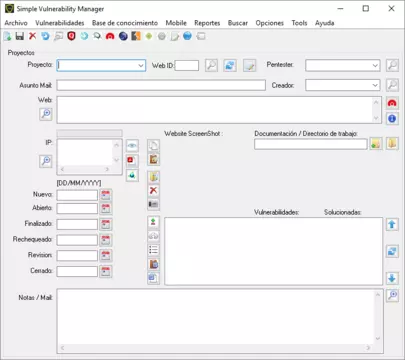Click the calendar button next to Cerrado date
This screenshot has width=405, height=360.
106,271
